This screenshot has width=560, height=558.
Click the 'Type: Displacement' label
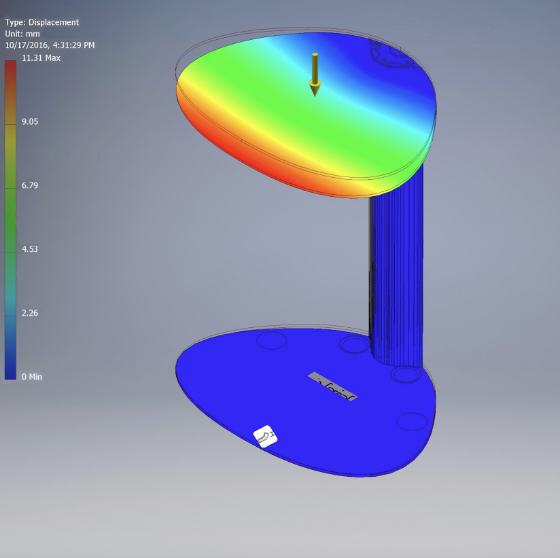point(42,22)
